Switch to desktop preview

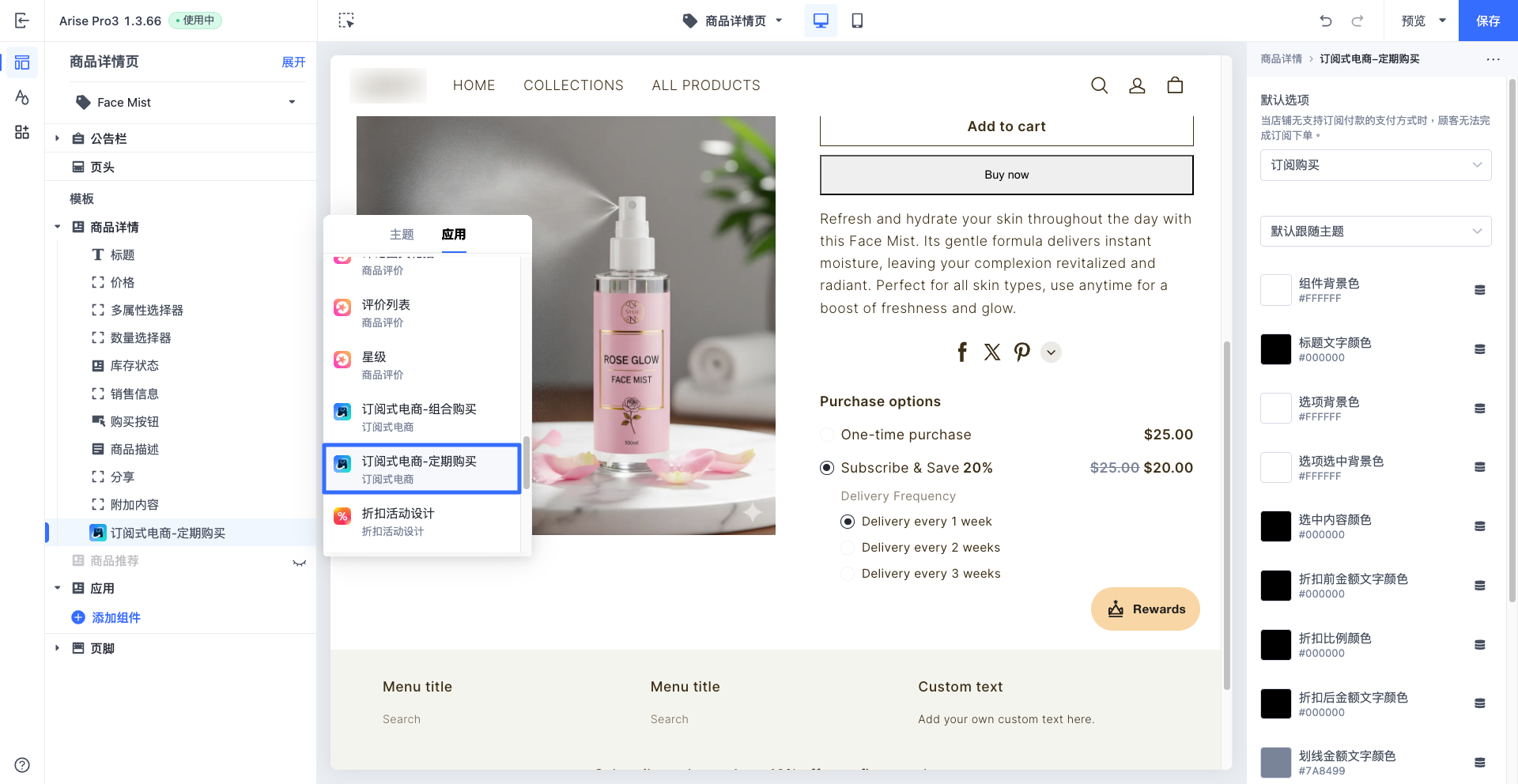click(821, 21)
